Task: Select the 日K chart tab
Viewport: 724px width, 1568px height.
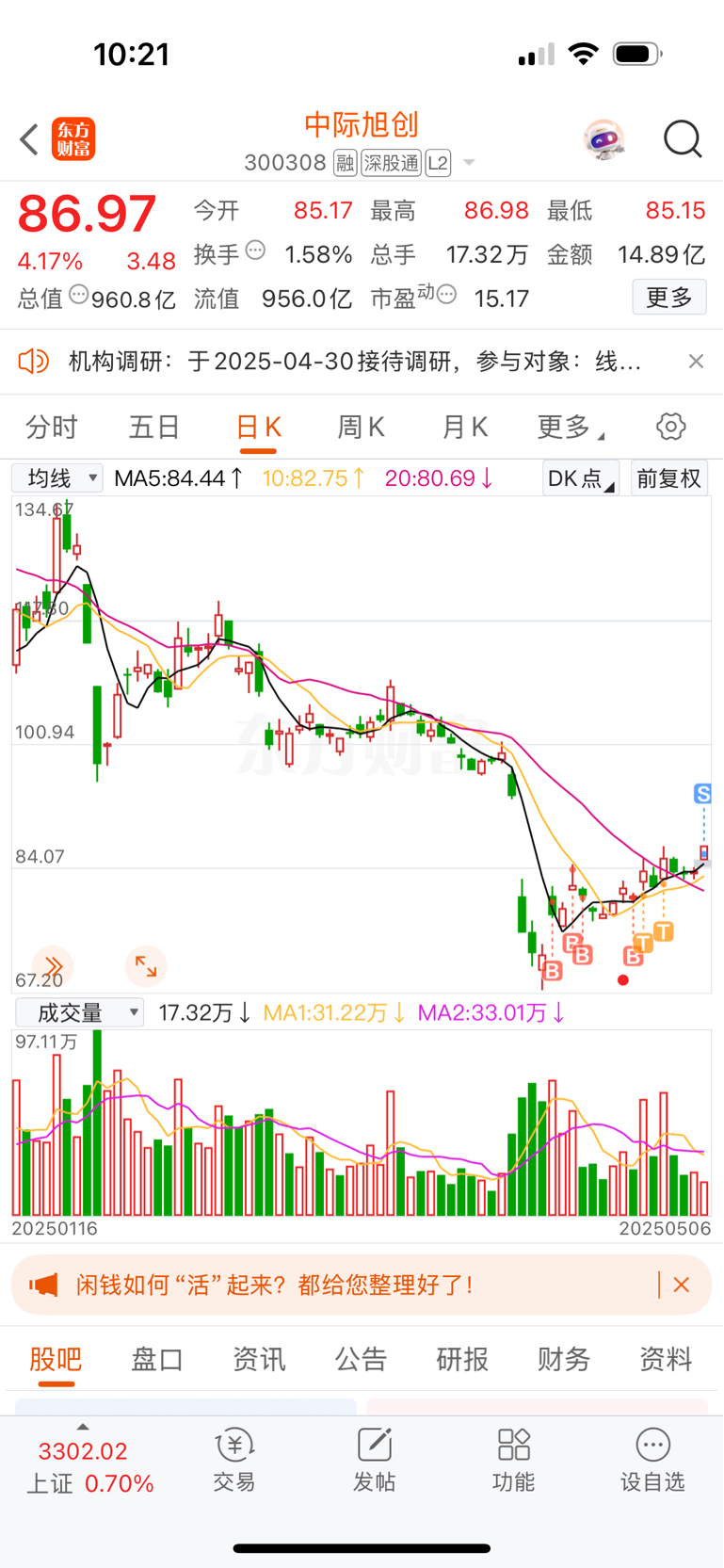Action: coord(258,428)
